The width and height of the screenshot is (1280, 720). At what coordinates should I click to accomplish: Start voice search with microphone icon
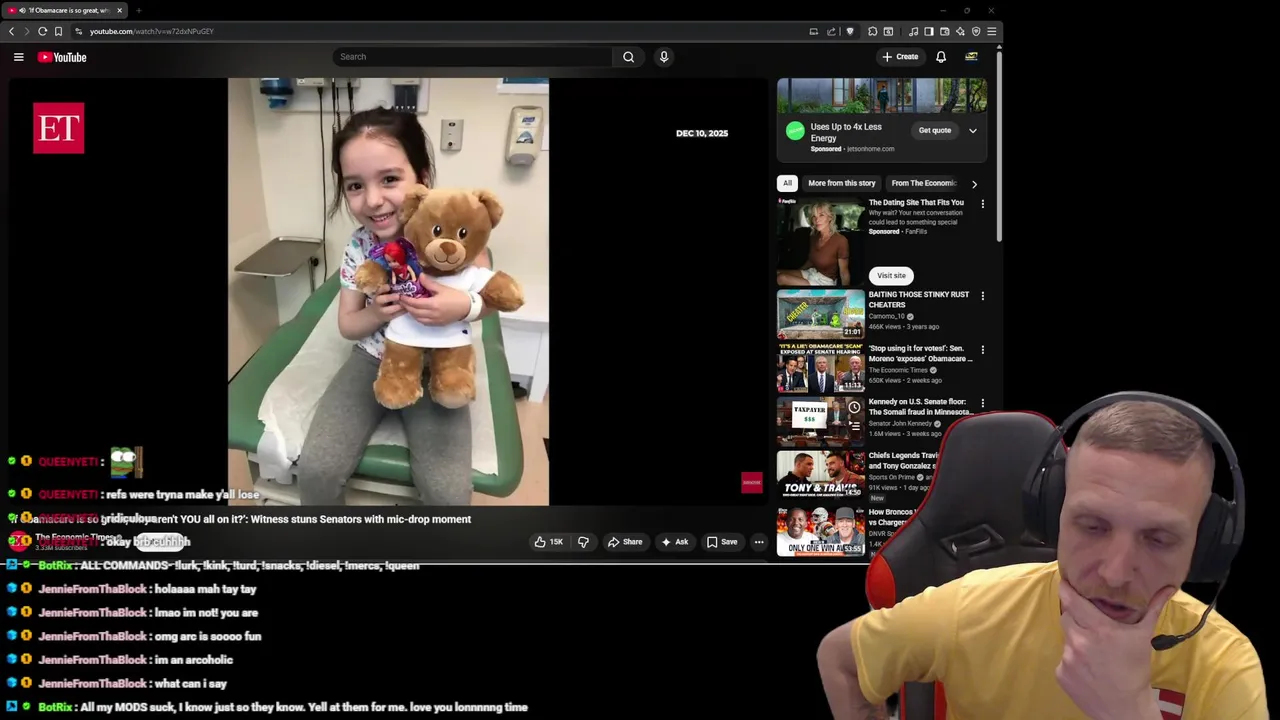663,57
